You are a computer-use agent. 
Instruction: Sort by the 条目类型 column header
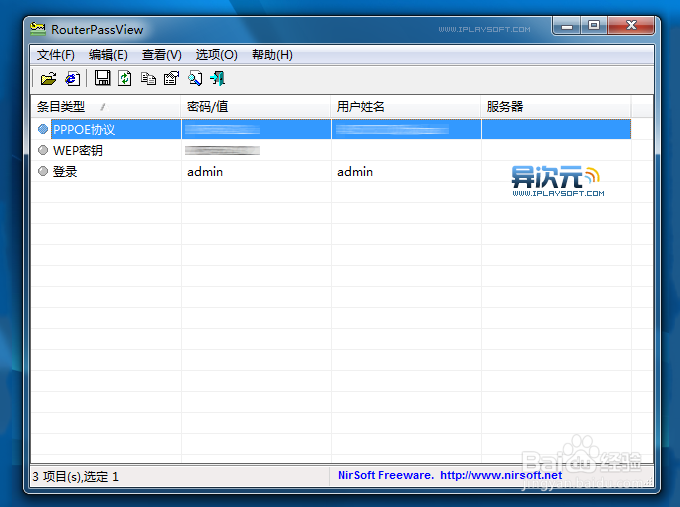click(x=106, y=106)
